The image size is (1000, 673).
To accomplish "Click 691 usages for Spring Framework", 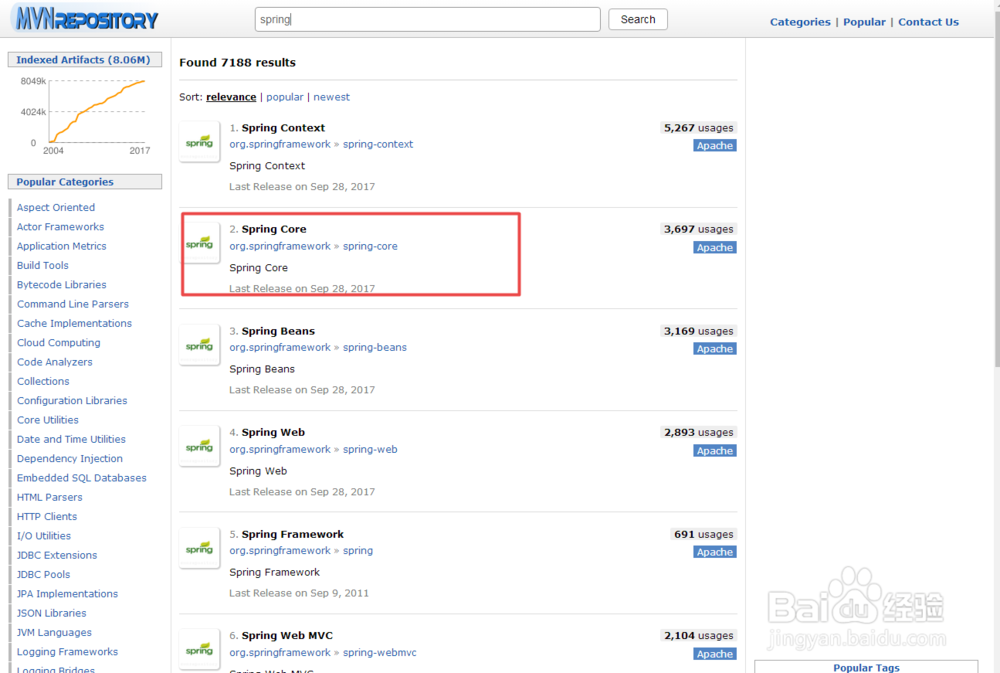I will pyautogui.click(x=703, y=534).
